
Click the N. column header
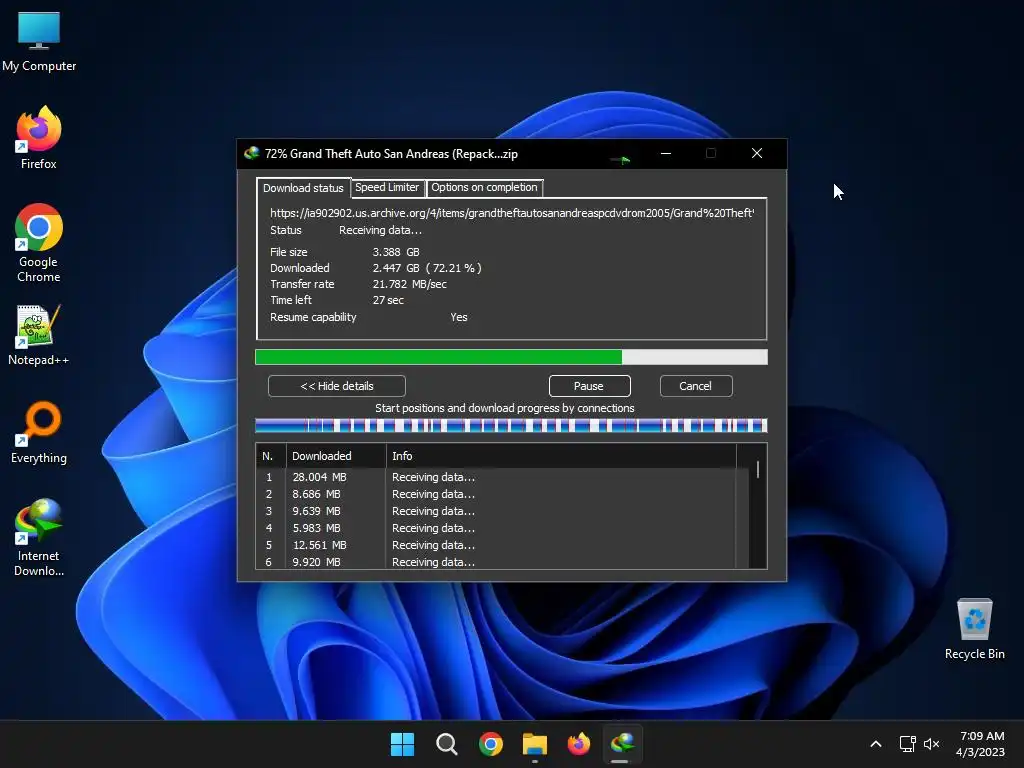(270, 456)
